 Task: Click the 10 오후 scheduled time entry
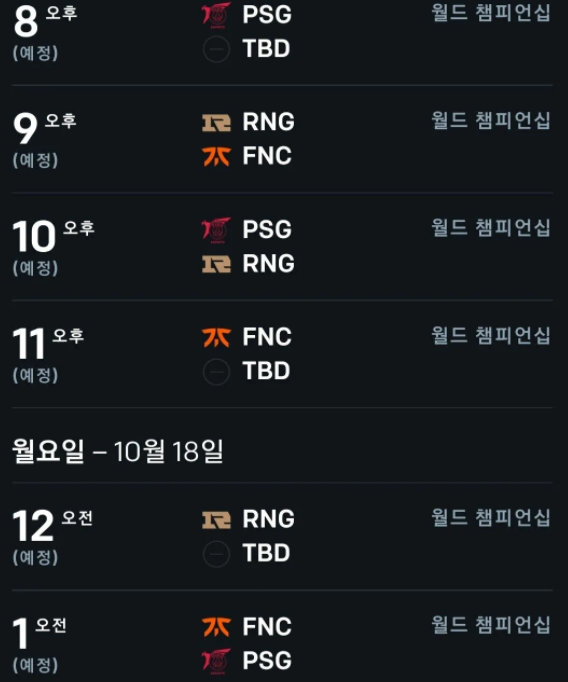point(53,247)
